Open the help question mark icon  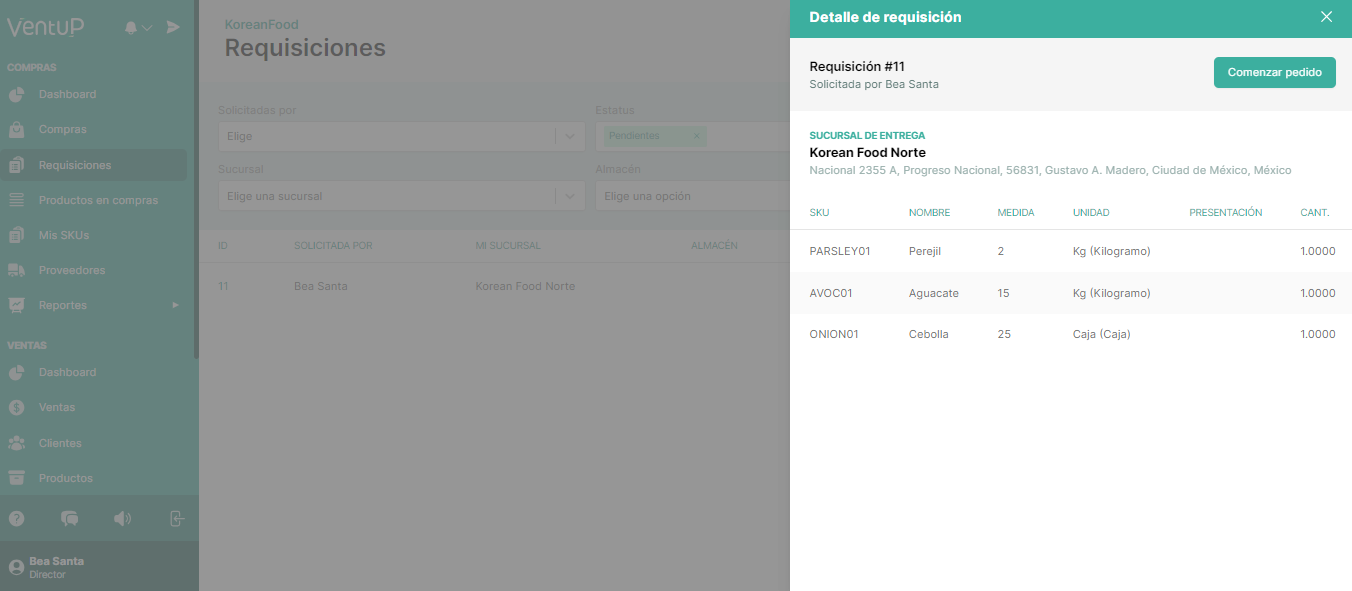click(x=16, y=518)
